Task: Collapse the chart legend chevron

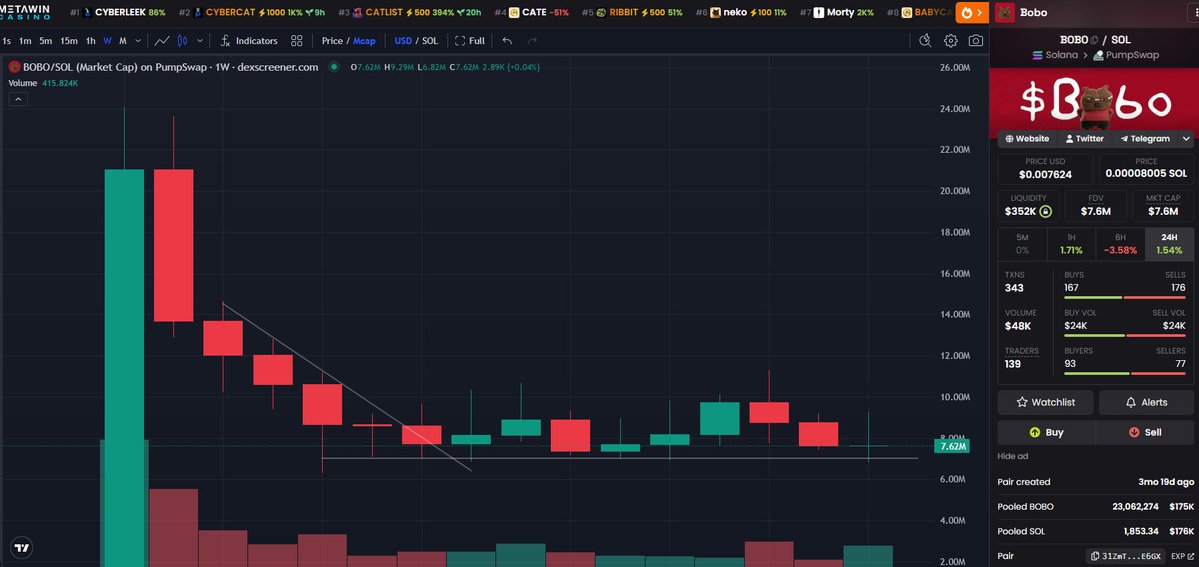Action: [x=18, y=99]
